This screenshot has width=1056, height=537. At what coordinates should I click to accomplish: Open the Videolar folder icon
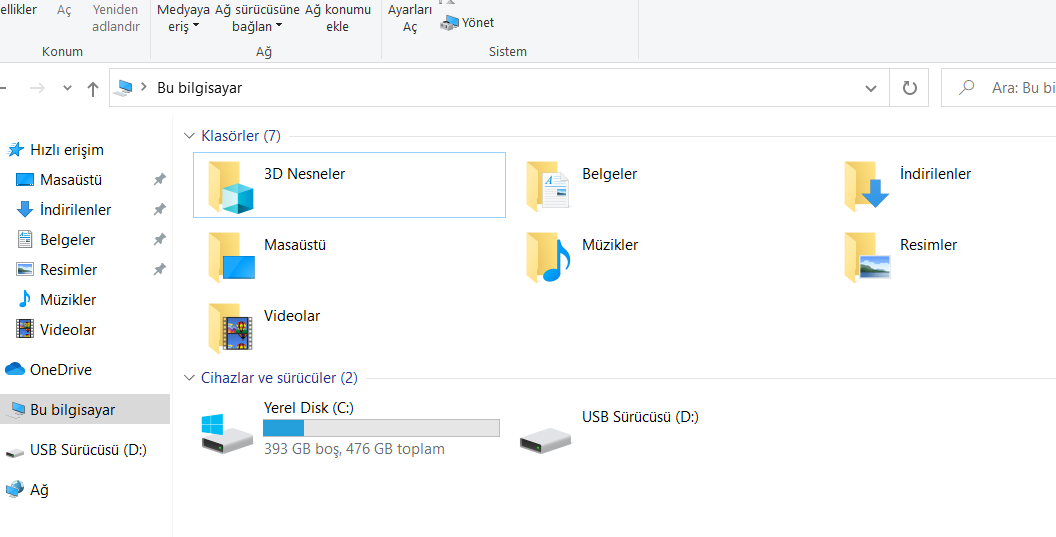(x=231, y=328)
